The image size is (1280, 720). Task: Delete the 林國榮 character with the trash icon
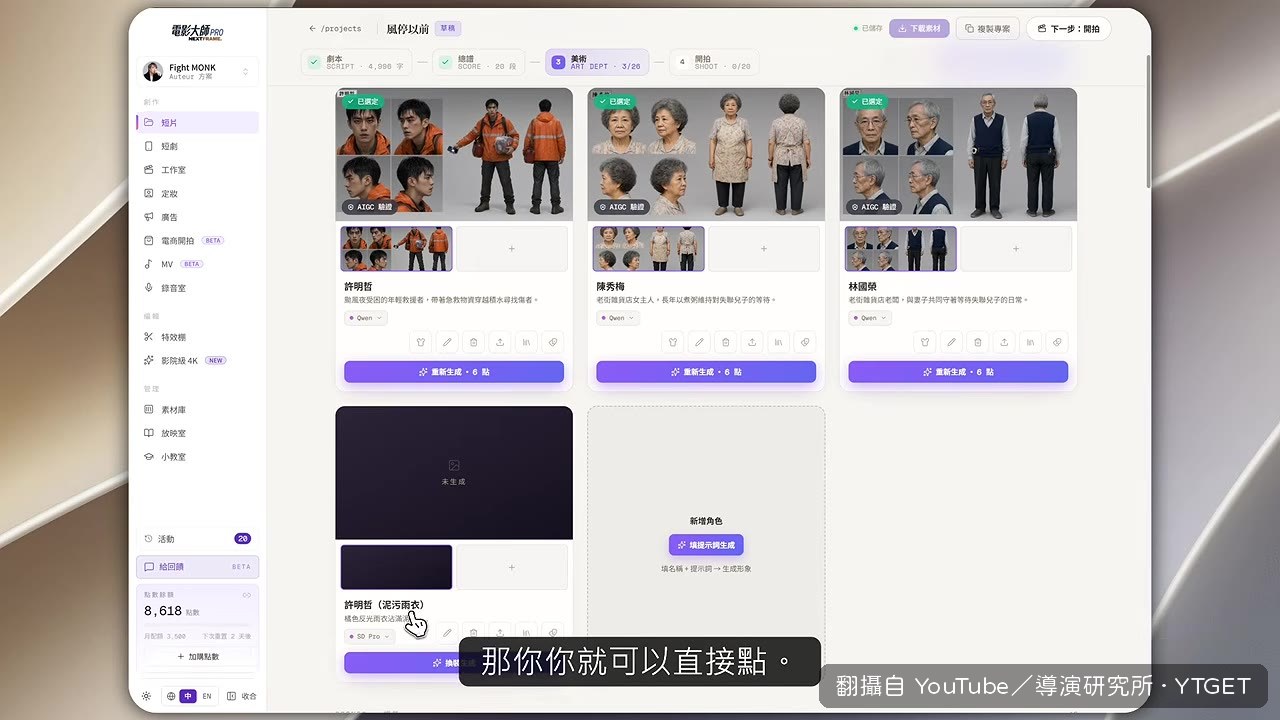[x=978, y=342]
